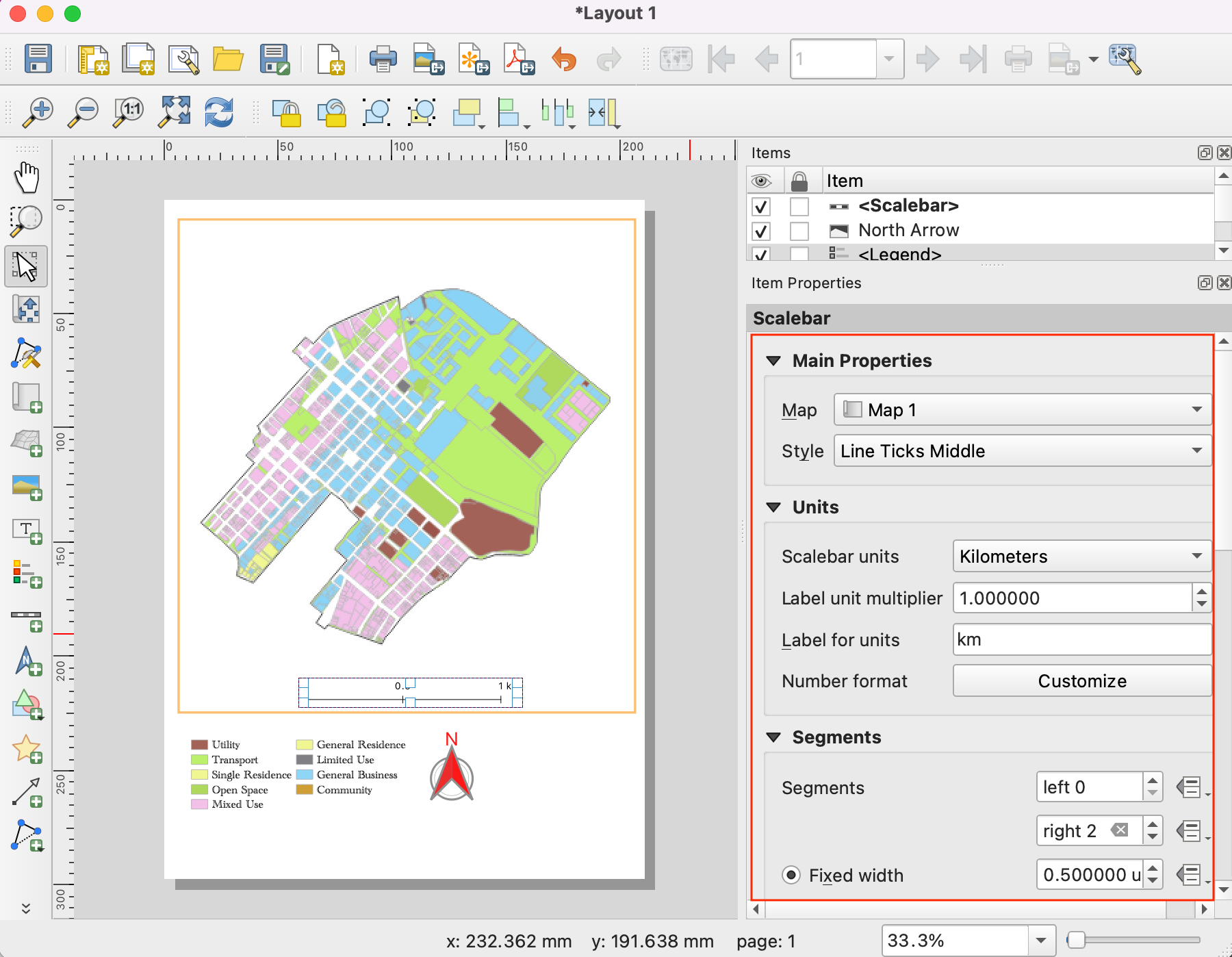Select the Pan Layout hand tool
Screen dimensions: 1232x957
(27, 177)
